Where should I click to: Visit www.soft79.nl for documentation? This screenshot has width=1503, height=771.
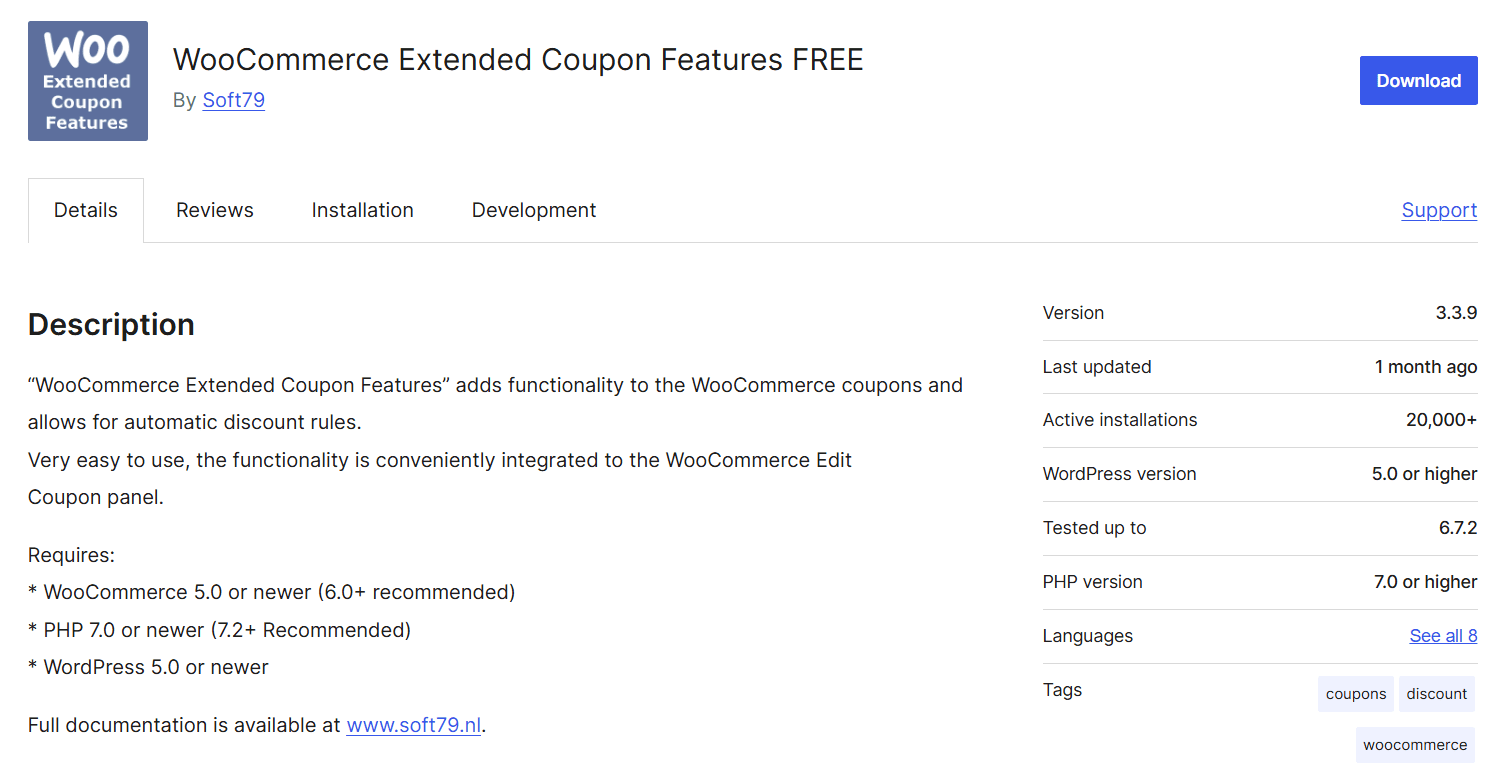click(413, 725)
